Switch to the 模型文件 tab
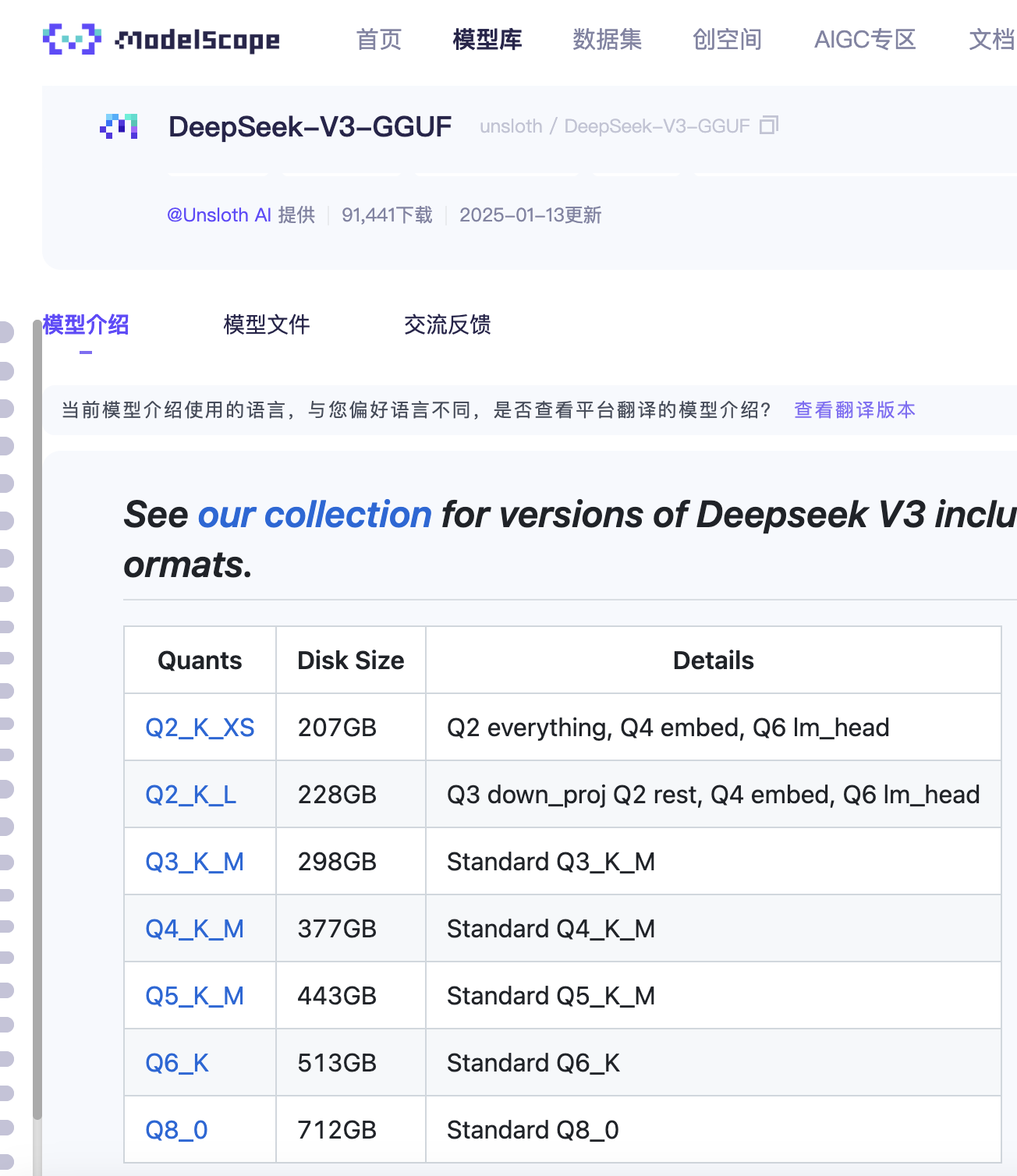 click(266, 325)
